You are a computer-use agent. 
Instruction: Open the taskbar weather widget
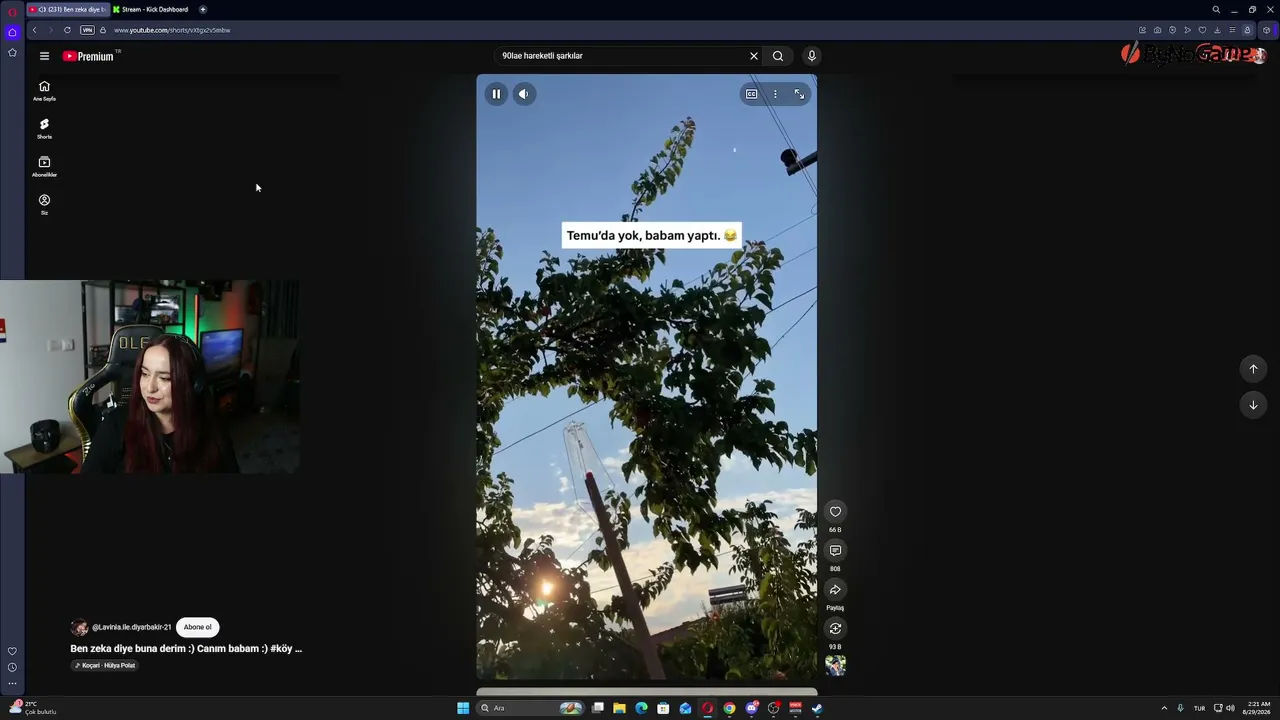click(x=32, y=708)
